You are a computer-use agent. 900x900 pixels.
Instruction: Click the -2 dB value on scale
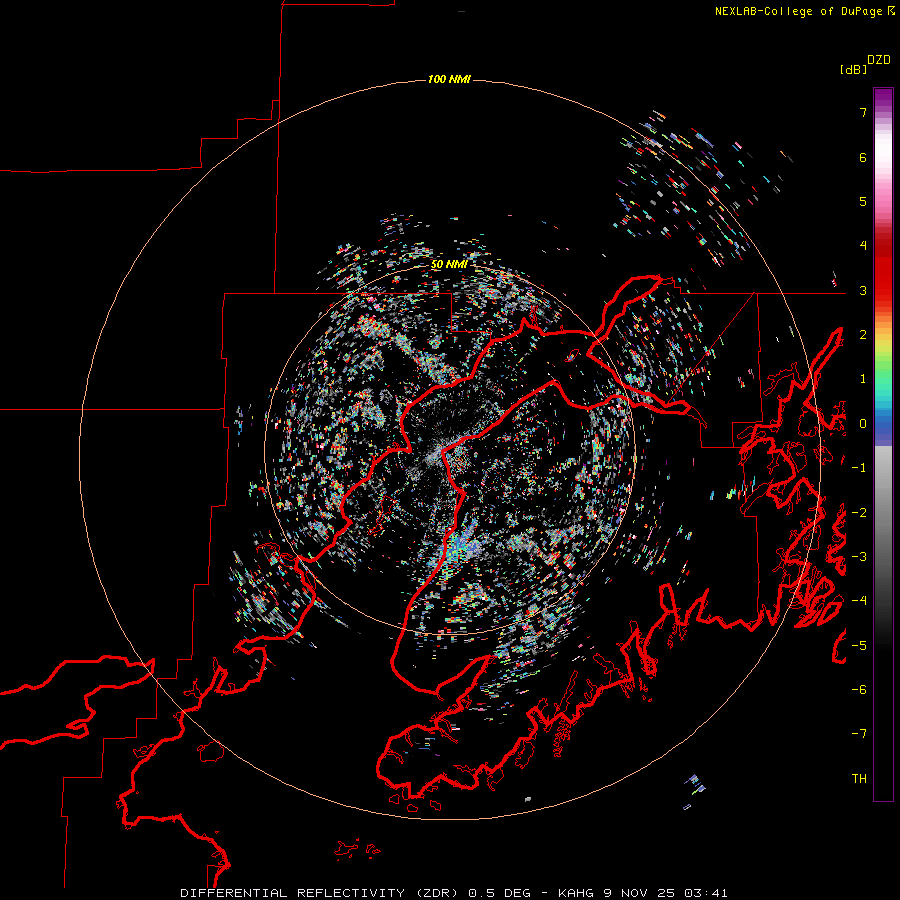click(x=859, y=513)
